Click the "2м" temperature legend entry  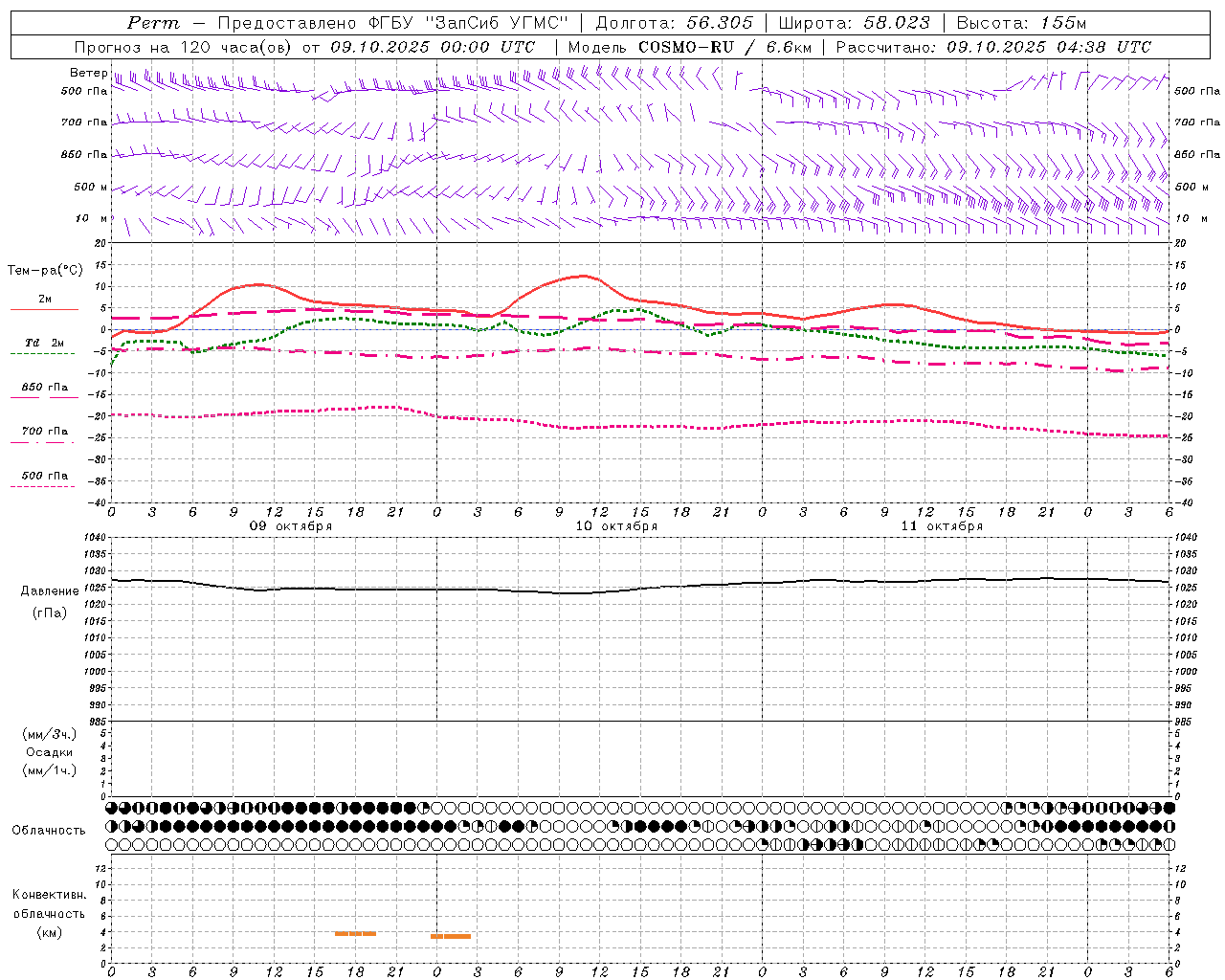click(x=45, y=300)
